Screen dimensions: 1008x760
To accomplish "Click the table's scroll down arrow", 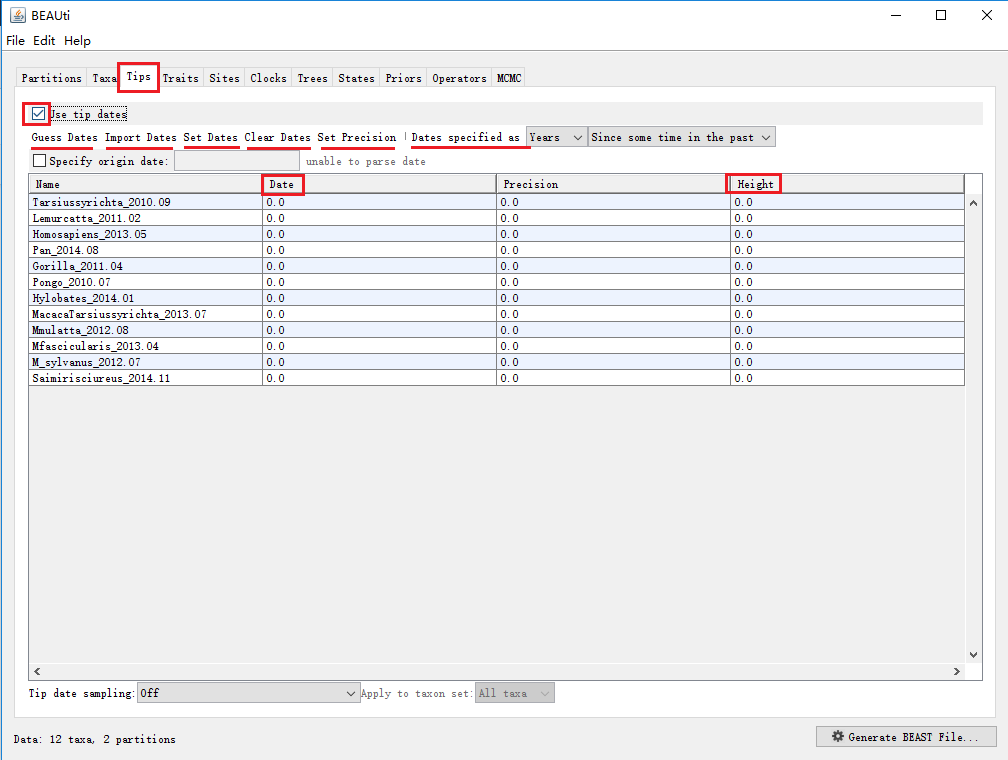I will 973,655.
